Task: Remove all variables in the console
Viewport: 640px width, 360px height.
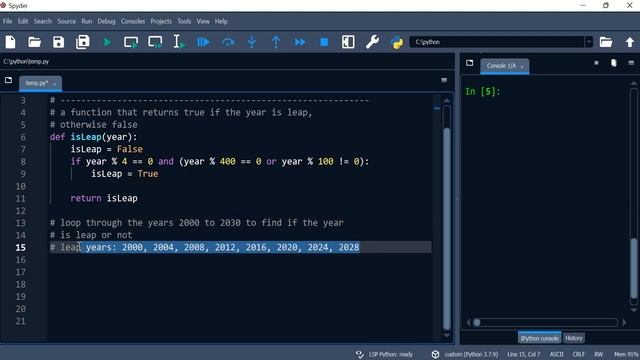Action: pyautogui.click(x=613, y=63)
